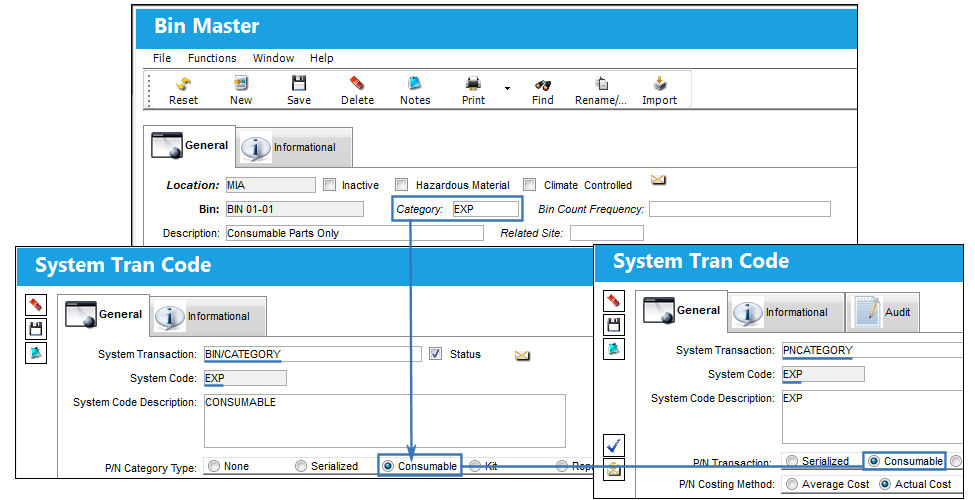The image size is (975, 500).
Task: Open Informational tab in left System Tran Code
Action: (x=208, y=316)
